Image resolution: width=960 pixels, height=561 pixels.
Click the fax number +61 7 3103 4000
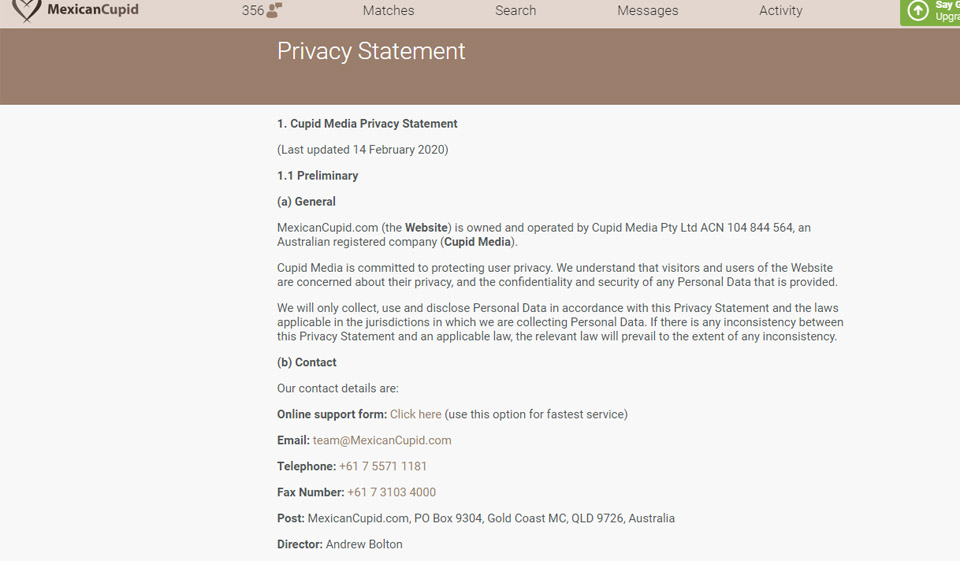click(x=391, y=492)
